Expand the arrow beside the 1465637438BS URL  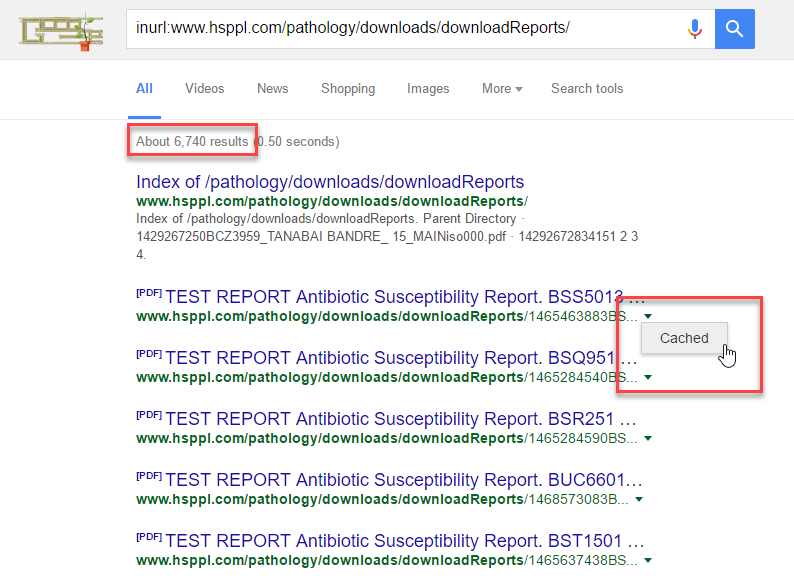point(648,561)
